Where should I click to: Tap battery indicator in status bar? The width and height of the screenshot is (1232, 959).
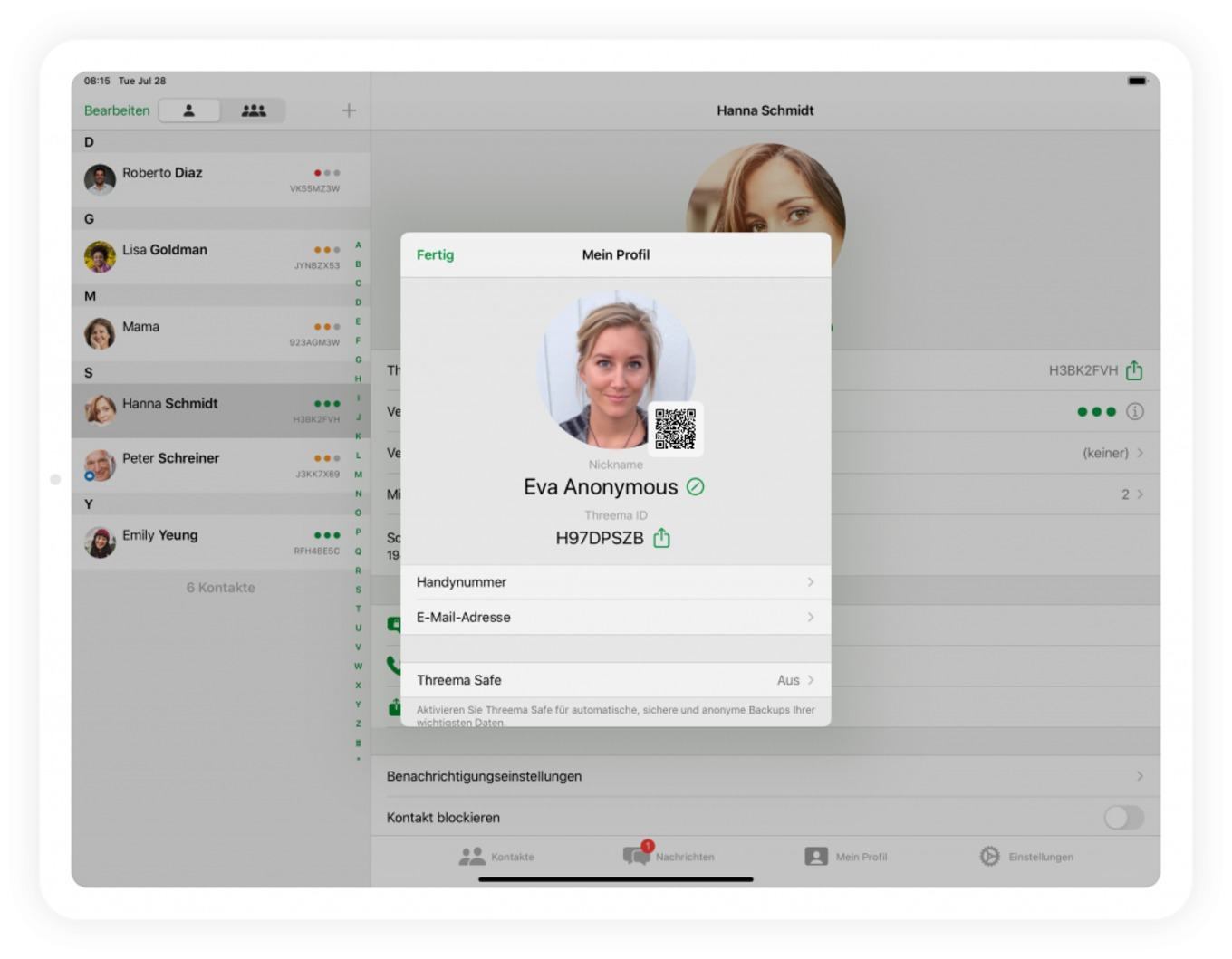point(1137,81)
